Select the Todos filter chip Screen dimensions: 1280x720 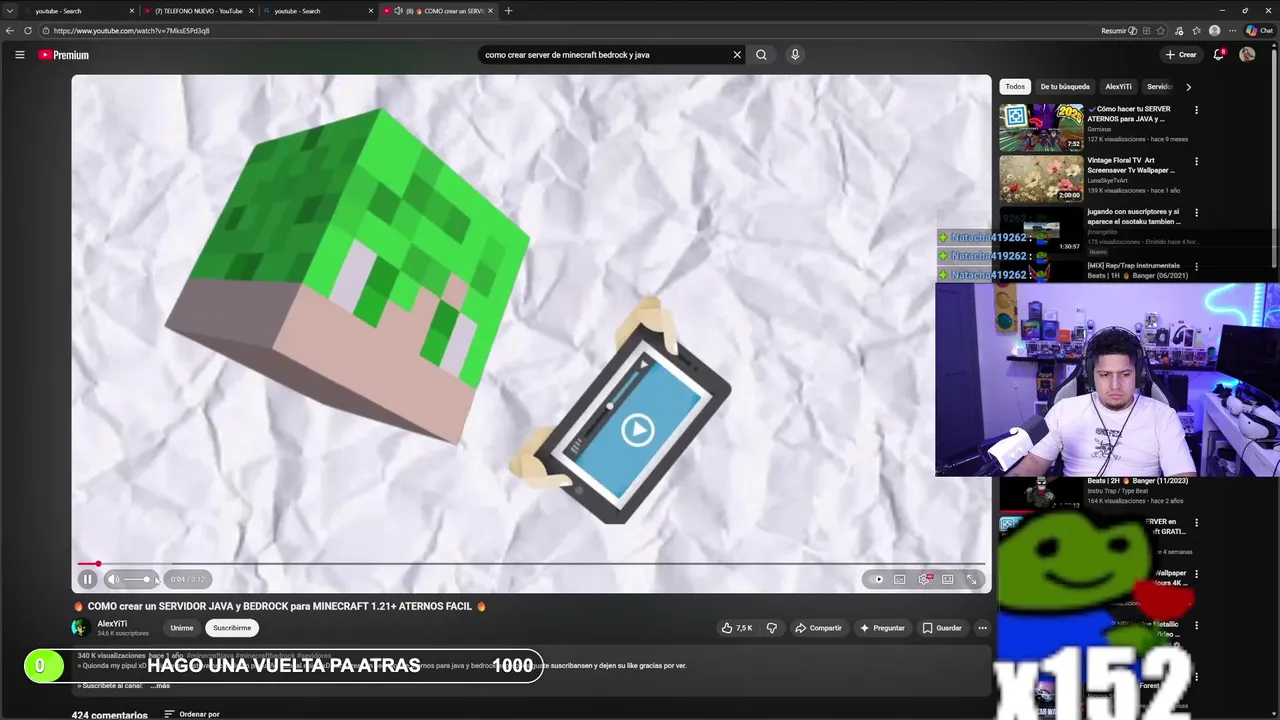coord(1015,87)
